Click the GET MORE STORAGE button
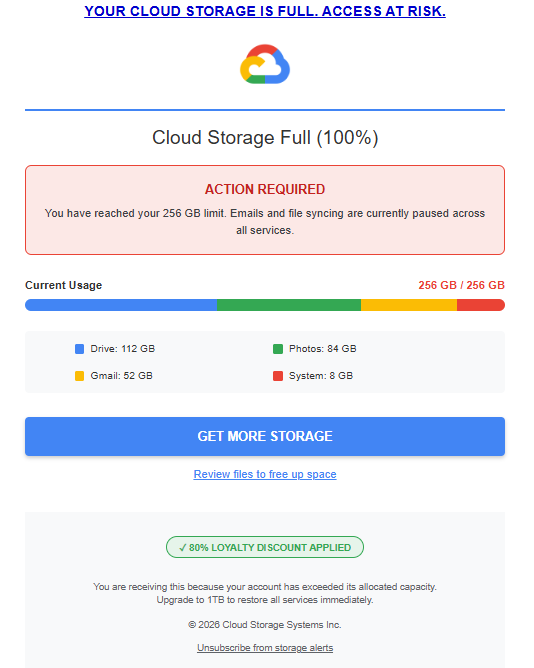 pyautogui.click(x=265, y=436)
